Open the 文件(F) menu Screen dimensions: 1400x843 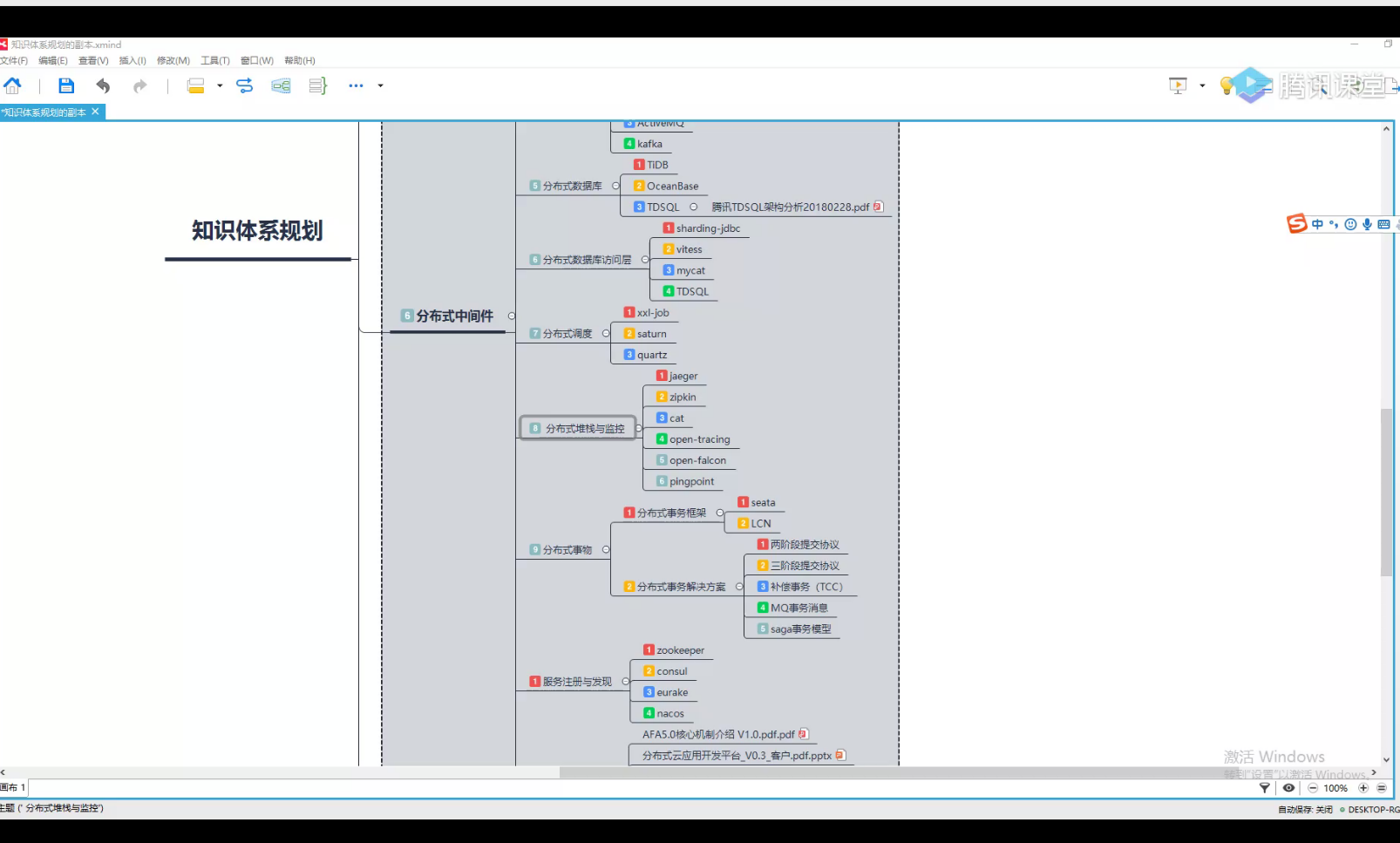14,61
